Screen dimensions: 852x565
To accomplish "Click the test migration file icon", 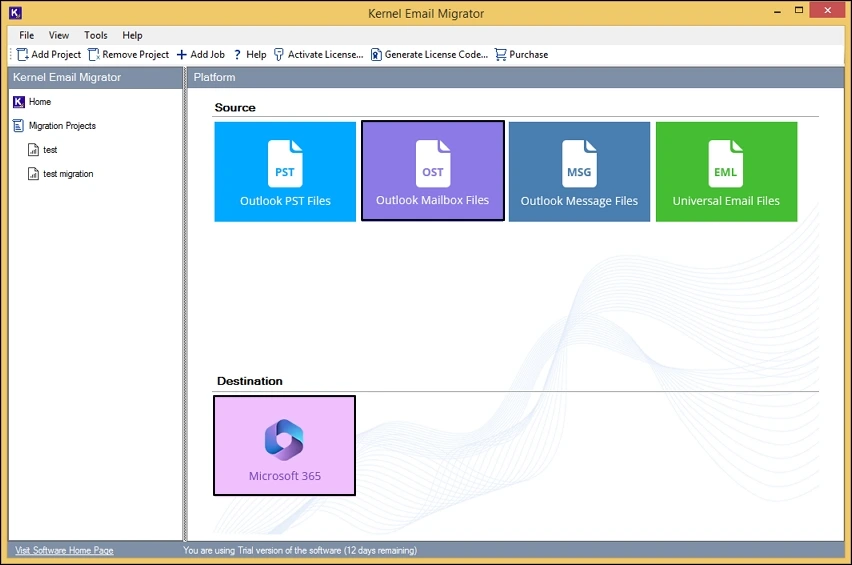I will coord(33,173).
